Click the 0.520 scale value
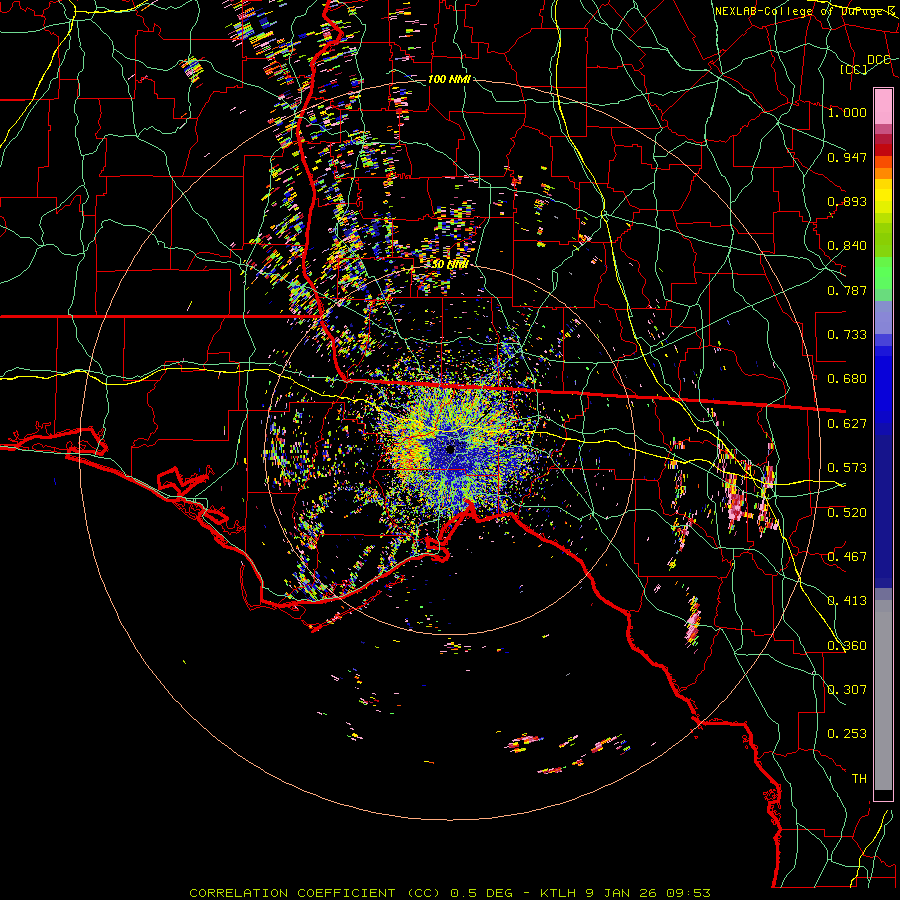 coord(847,513)
